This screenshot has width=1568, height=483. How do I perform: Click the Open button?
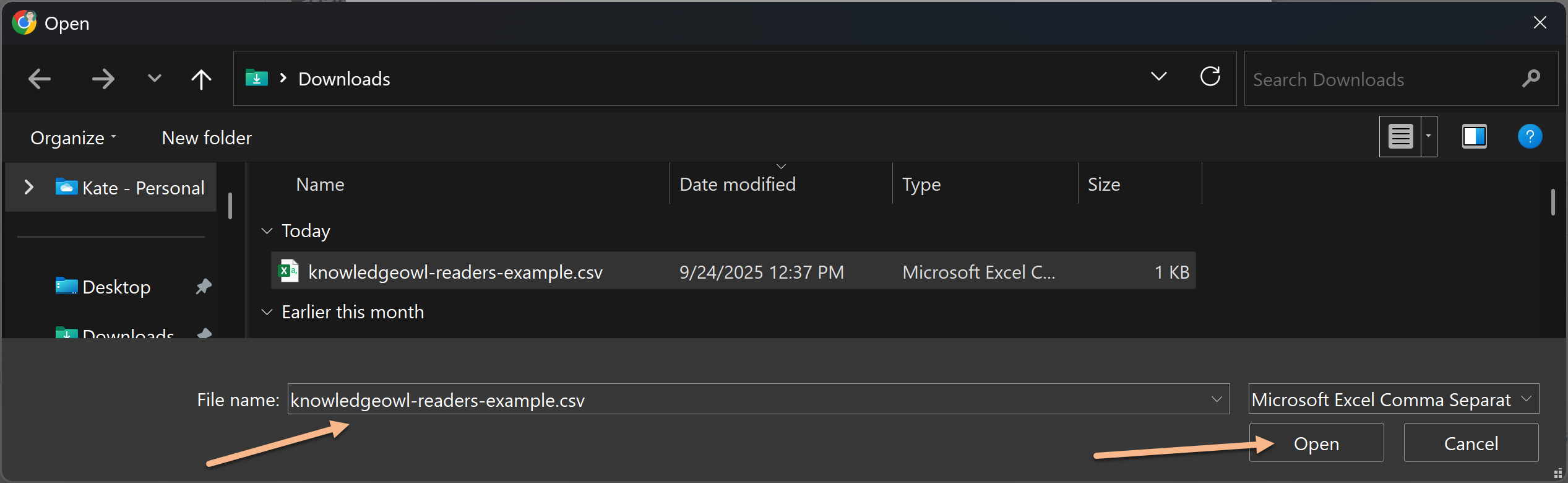tap(1316, 443)
